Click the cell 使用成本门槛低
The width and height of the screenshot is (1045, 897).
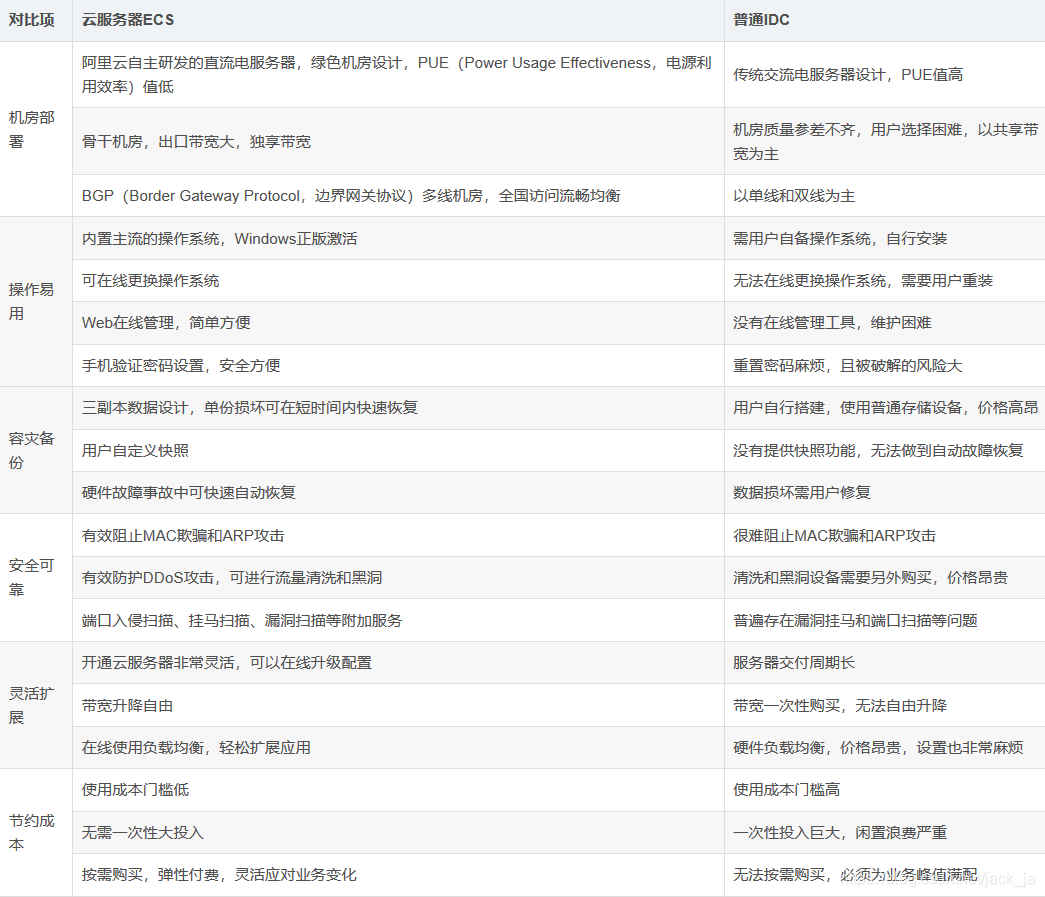pyautogui.click(x=399, y=790)
